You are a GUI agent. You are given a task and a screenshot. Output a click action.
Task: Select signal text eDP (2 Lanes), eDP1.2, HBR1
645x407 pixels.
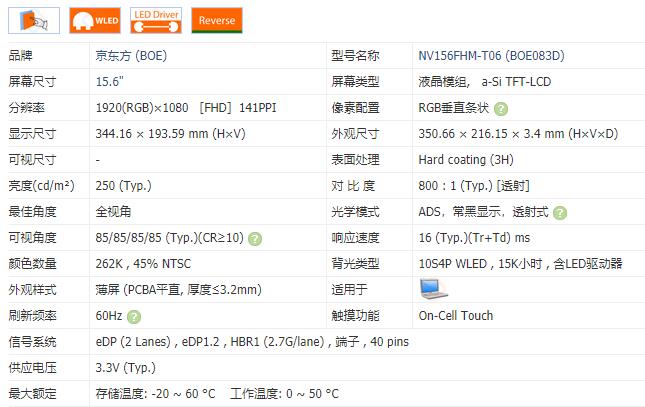coord(178,342)
